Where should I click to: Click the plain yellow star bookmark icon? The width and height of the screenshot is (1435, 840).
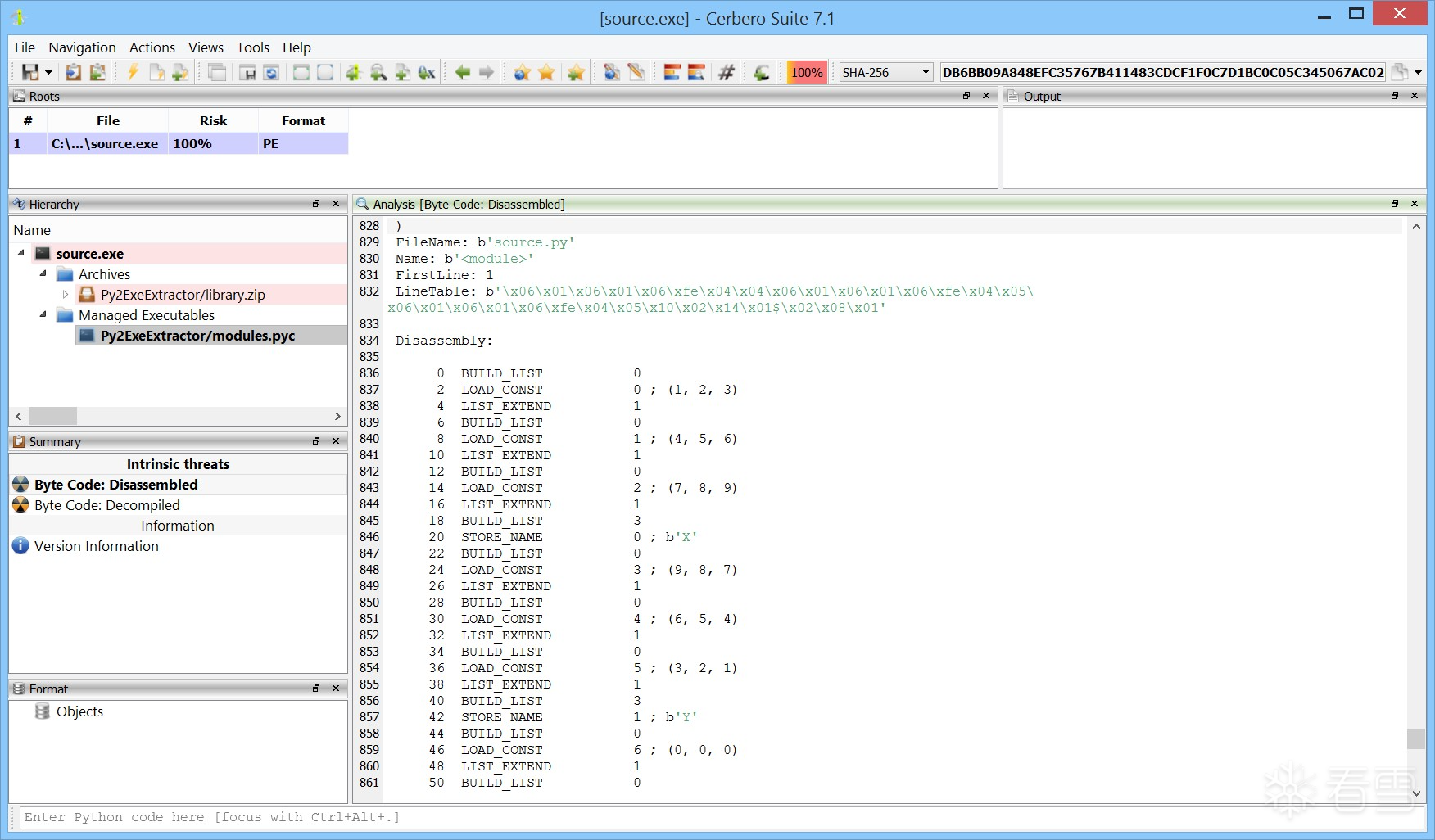(546, 73)
